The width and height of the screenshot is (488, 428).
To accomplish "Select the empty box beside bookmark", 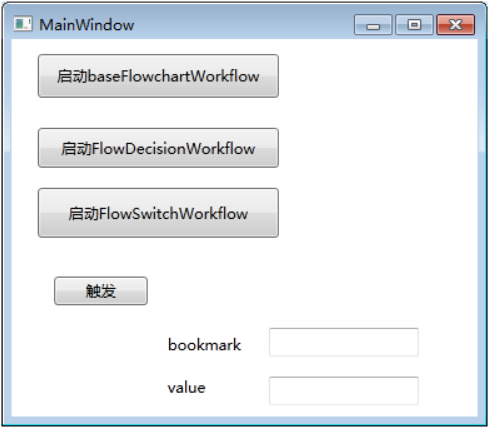I will pyautogui.click(x=344, y=342).
